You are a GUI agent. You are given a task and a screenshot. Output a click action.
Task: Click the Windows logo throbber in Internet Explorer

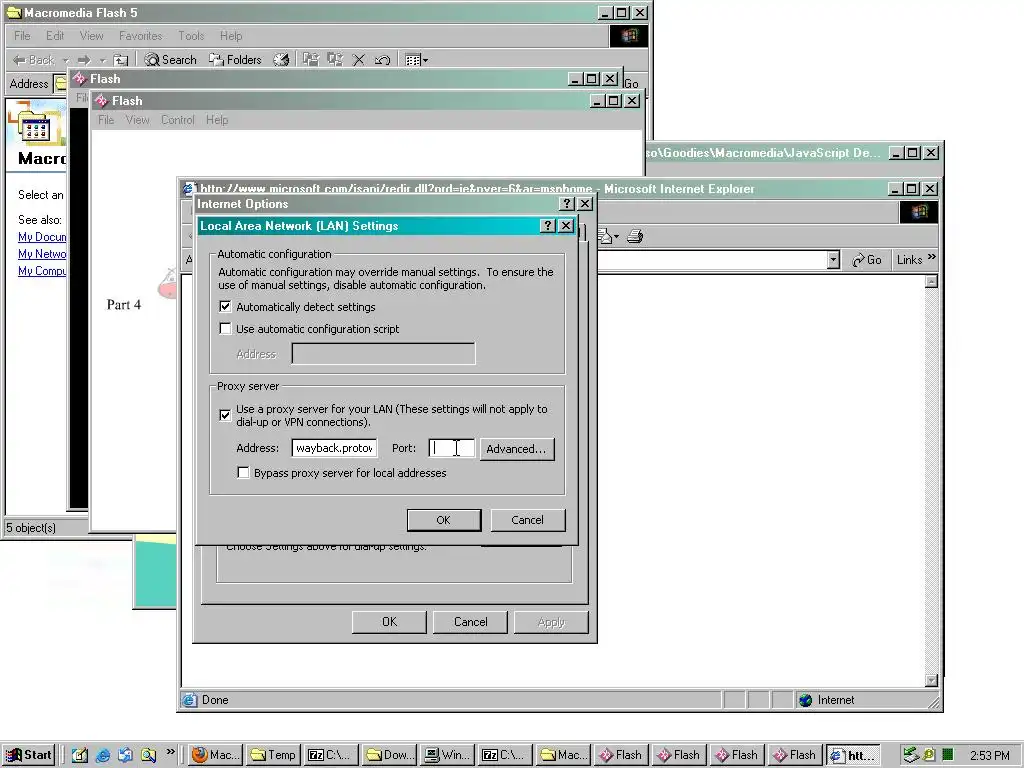click(x=919, y=212)
